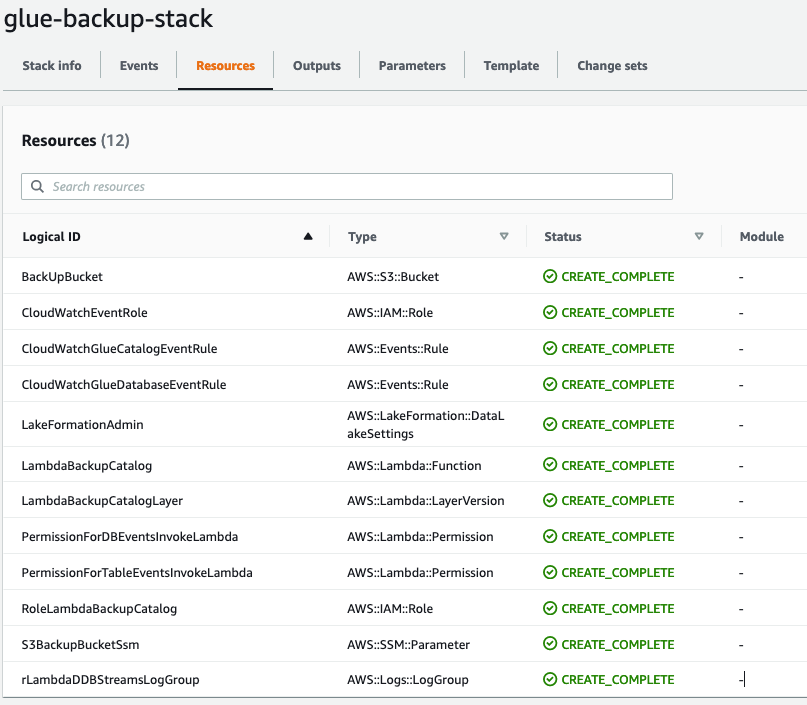807x705 pixels.
Task: Click BackUpBucket green status check icon
Action: click(x=550, y=277)
